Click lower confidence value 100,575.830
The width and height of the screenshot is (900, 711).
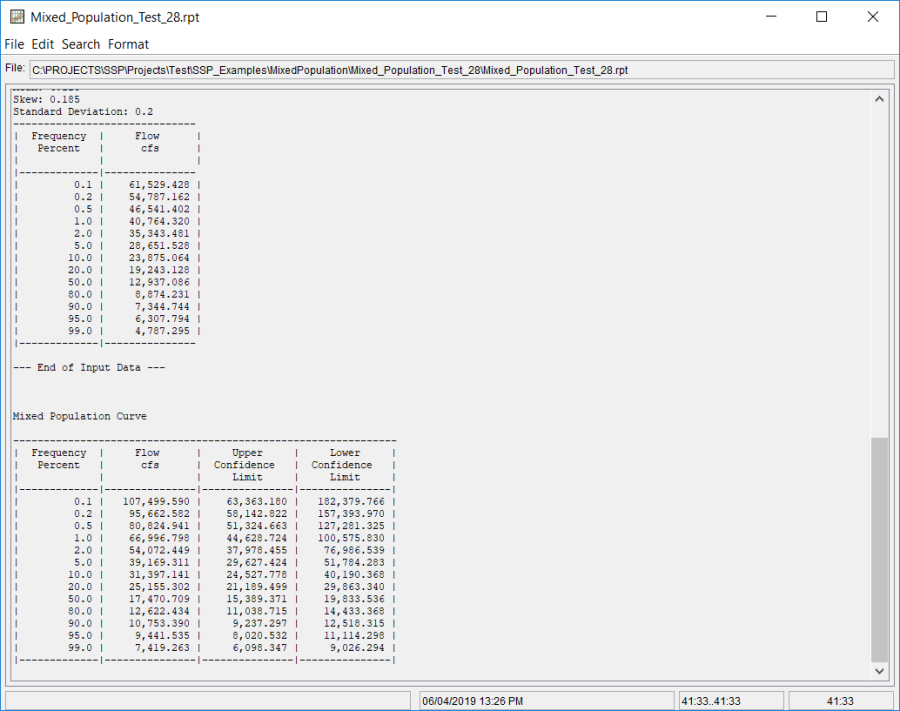(x=351, y=538)
